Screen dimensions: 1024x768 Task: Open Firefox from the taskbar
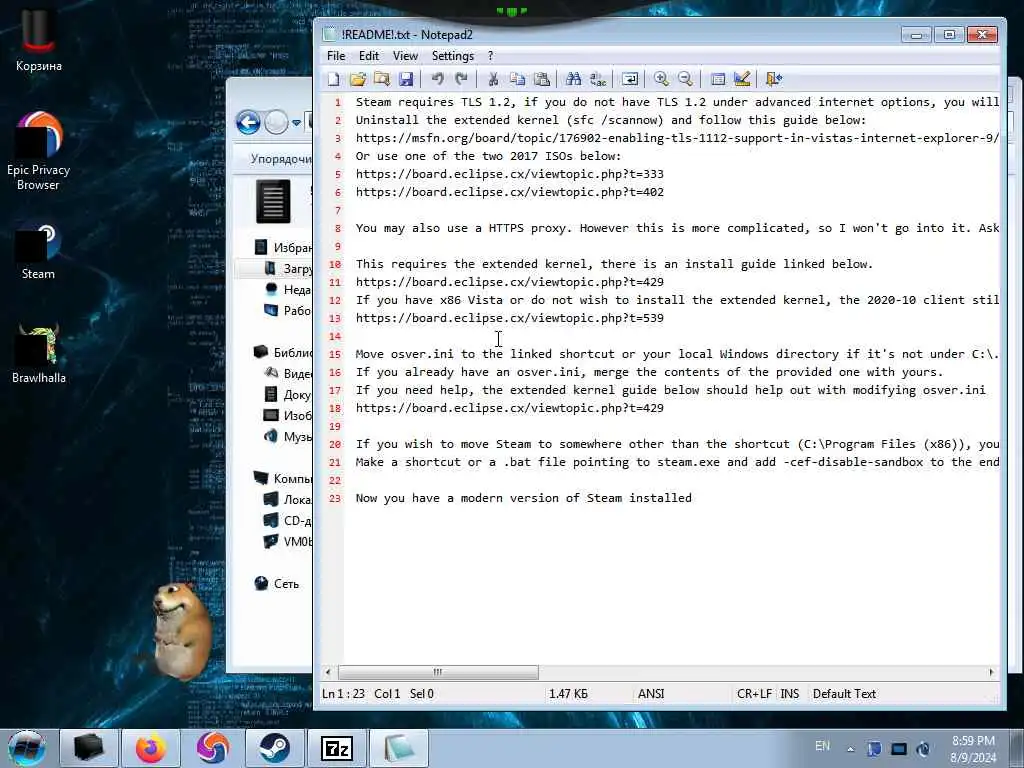(151, 748)
